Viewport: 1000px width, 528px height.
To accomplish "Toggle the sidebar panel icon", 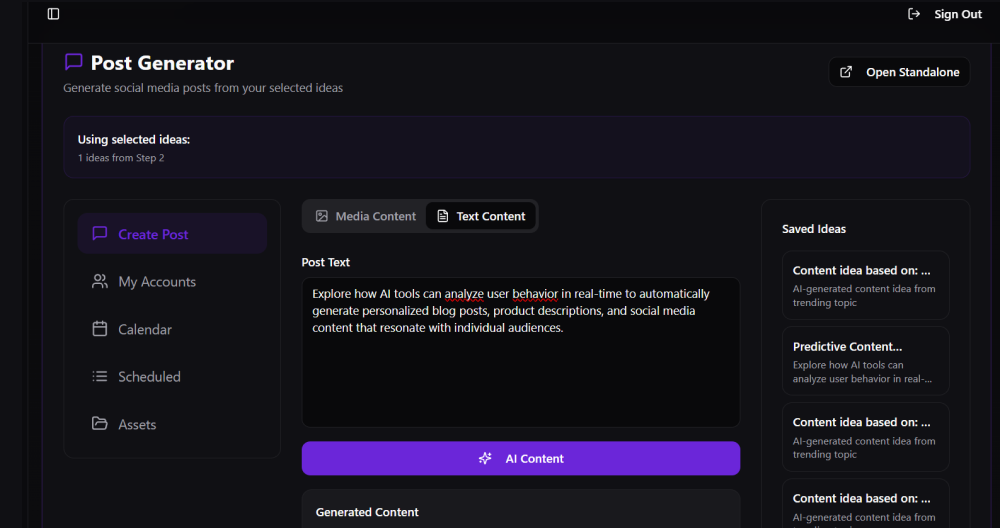I will pyautogui.click(x=54, y=14).
